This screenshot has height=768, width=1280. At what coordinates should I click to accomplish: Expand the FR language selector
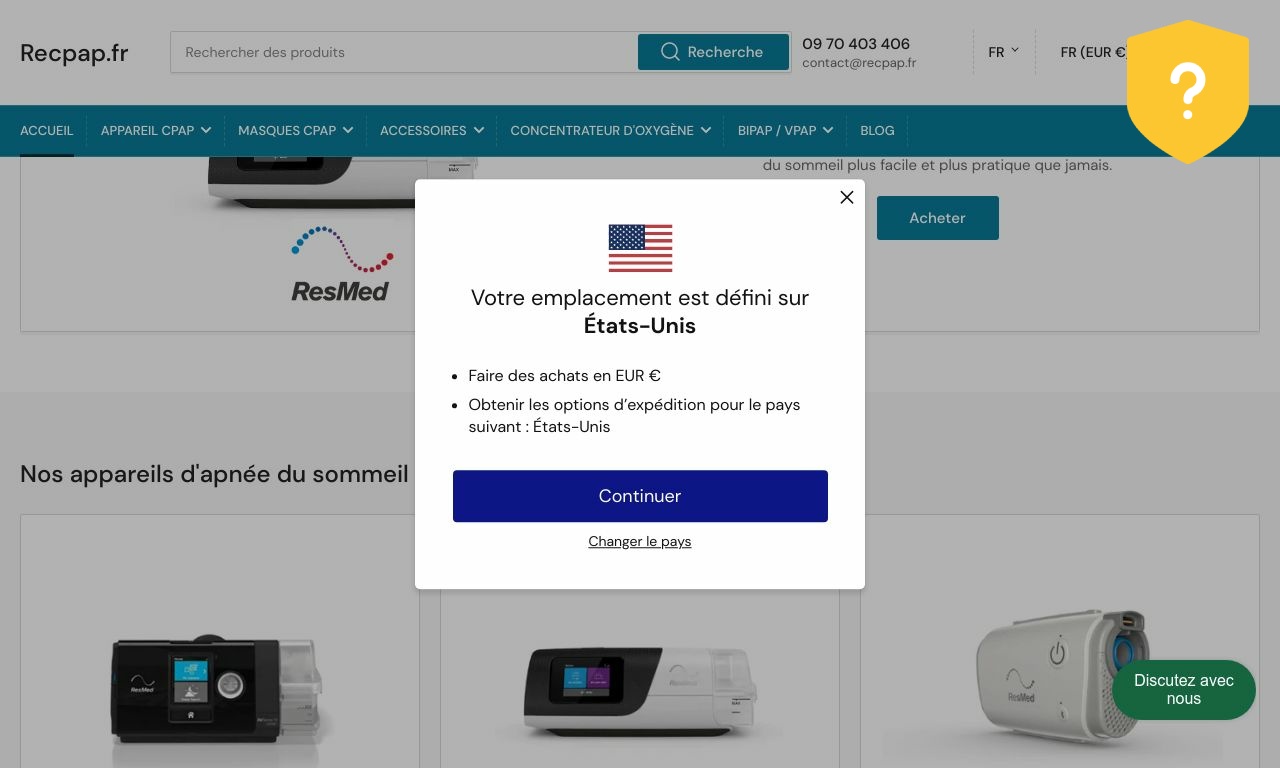click(1003, 52)
